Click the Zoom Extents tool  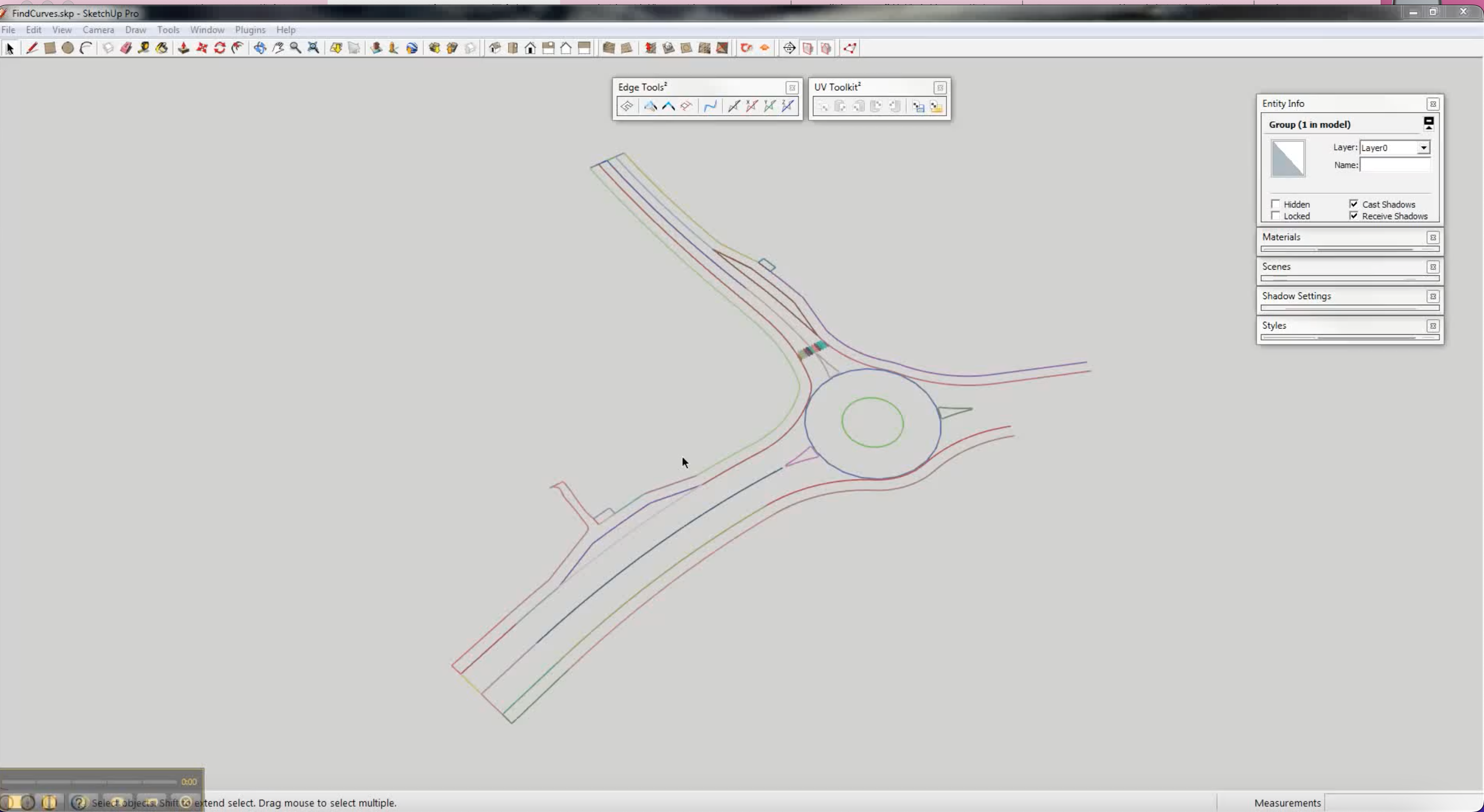click(x=314, y=49)
